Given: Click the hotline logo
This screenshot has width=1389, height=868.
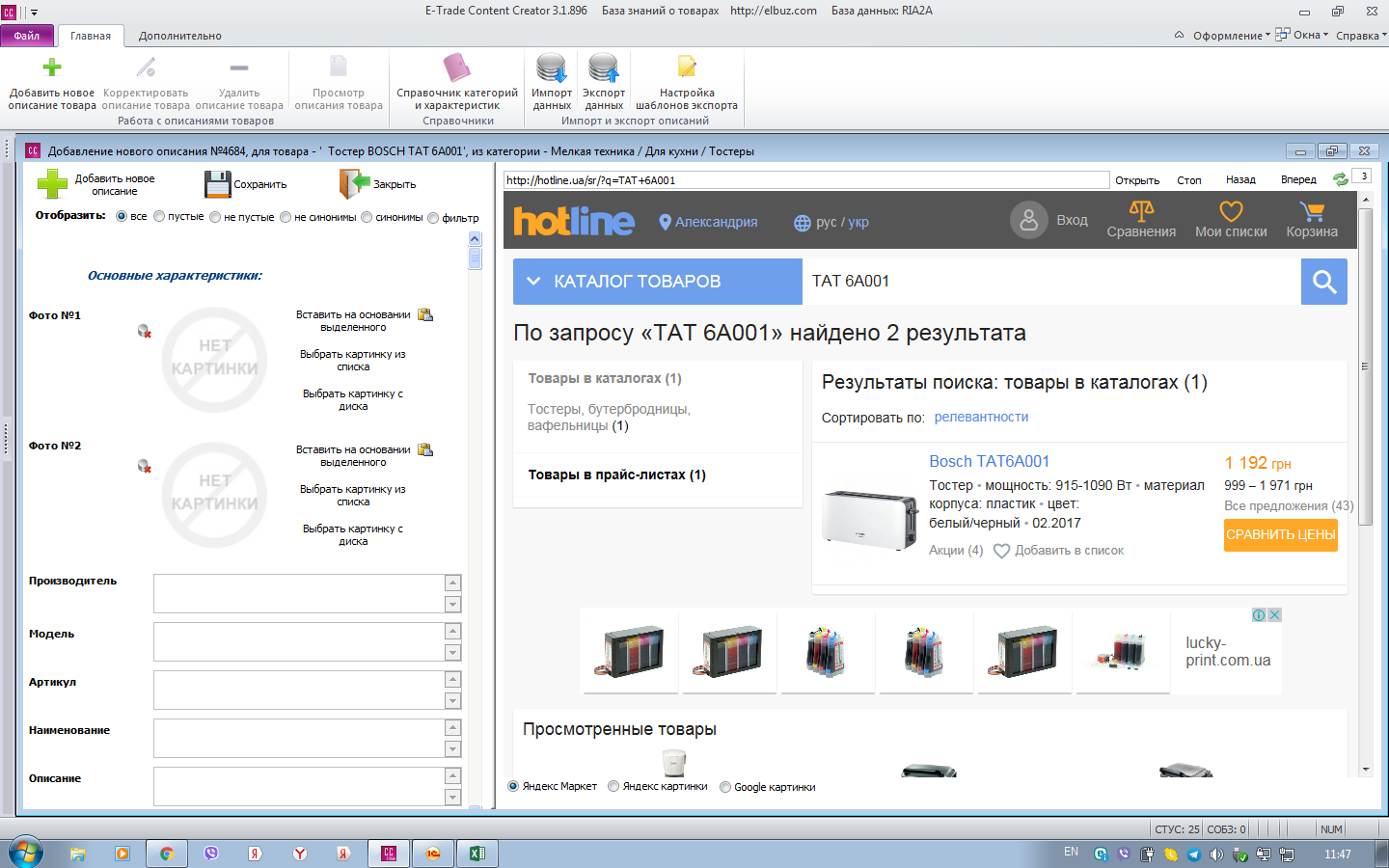Looking at the screenshot, I should pos(574,221).
